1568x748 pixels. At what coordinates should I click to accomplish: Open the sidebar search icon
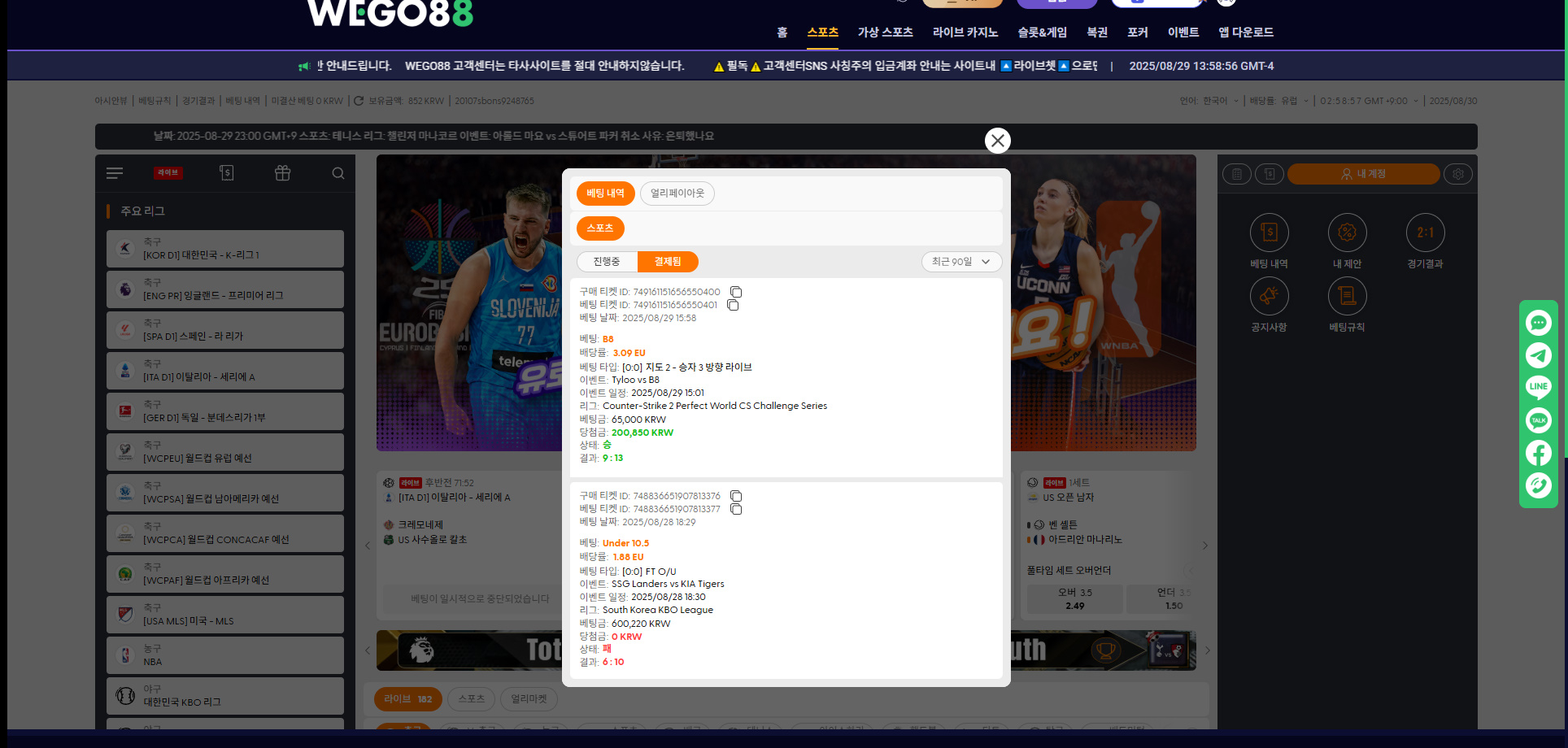click(x=338, y=173)
